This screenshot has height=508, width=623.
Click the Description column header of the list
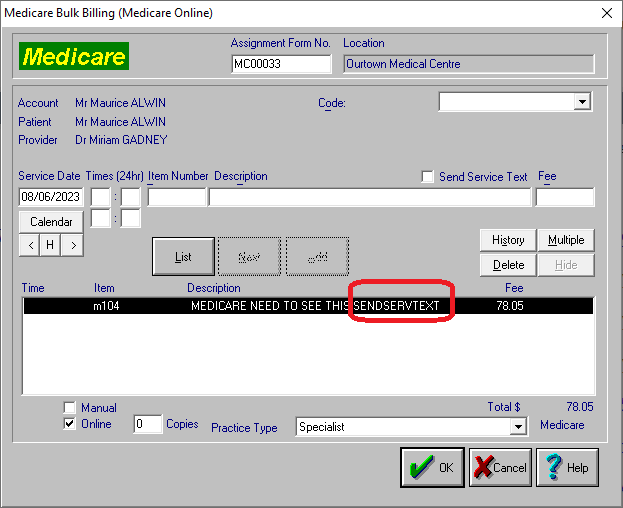coord(214,288)
